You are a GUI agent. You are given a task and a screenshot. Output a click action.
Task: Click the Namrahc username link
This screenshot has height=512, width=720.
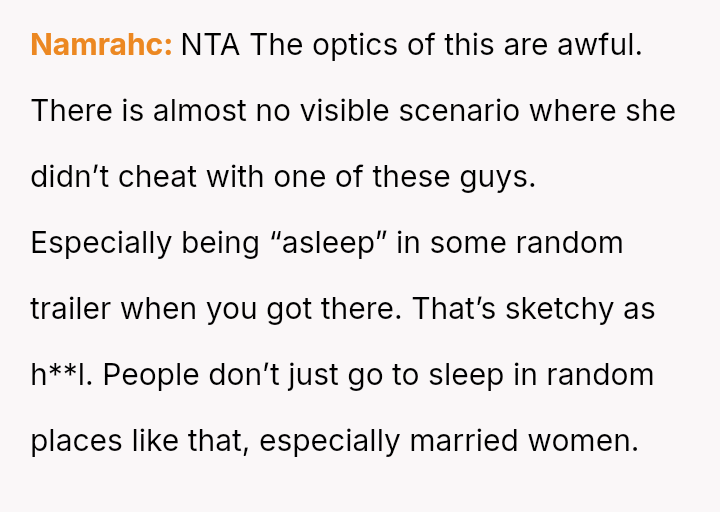[x=101, y=45]
